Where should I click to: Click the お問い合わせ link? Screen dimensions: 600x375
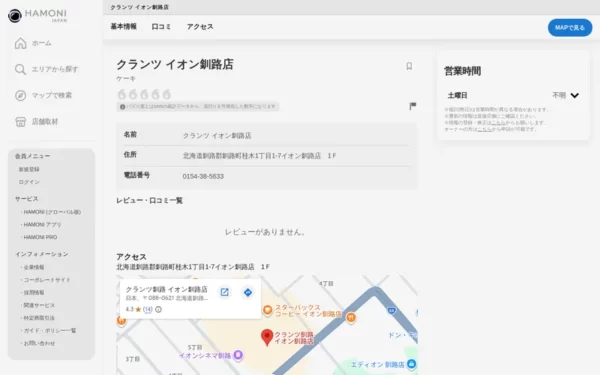pyautogui.click(x=39, y=343)
